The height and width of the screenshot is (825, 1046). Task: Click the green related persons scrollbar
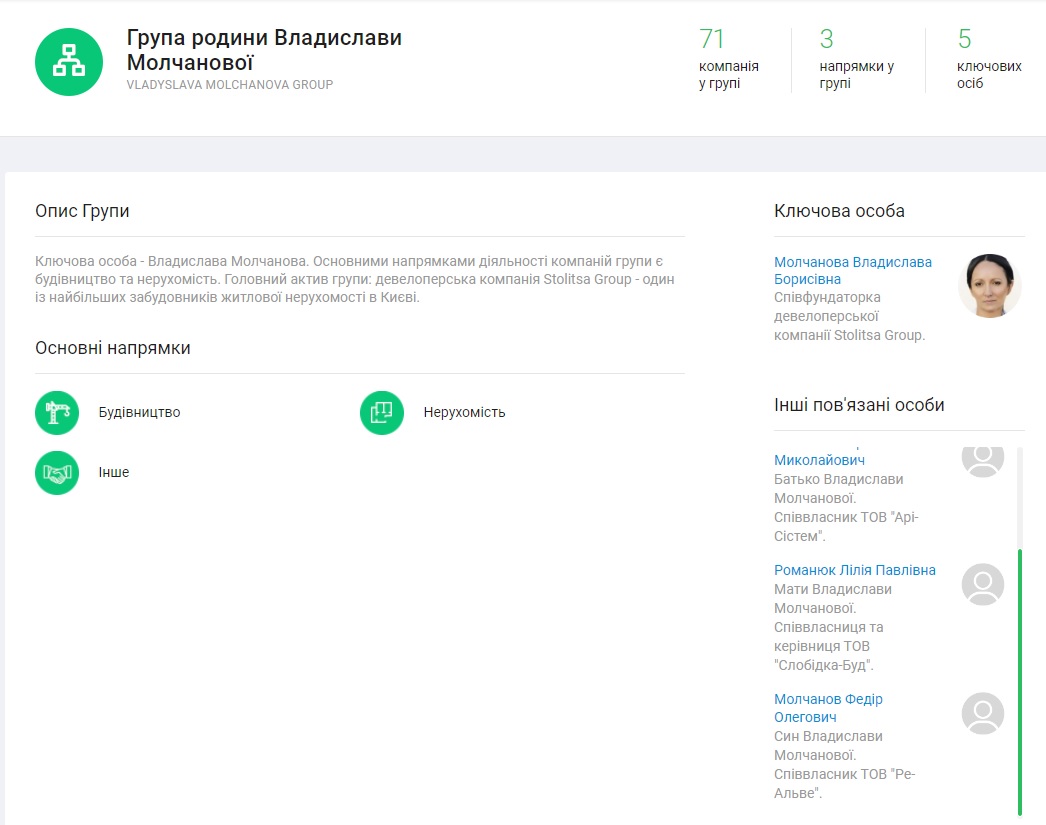point(1019,680)
